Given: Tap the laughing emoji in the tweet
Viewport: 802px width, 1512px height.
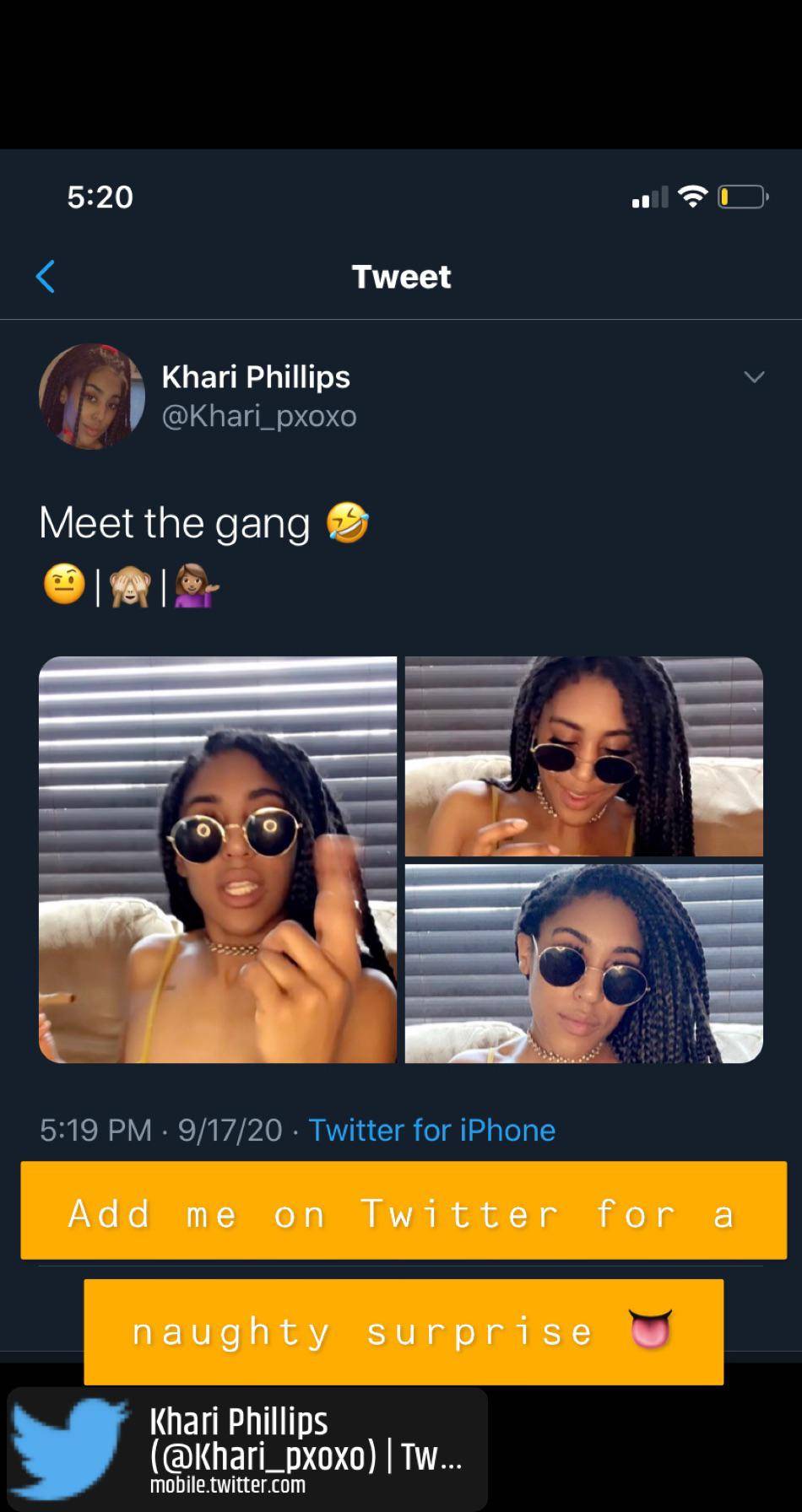Looking at the screenshot, I should pos(348,521).
